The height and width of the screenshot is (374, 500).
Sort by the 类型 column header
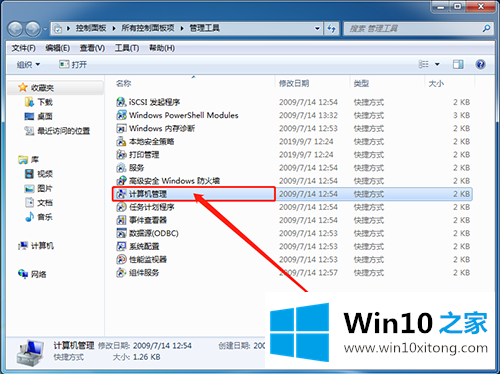[x=361, y=83]
